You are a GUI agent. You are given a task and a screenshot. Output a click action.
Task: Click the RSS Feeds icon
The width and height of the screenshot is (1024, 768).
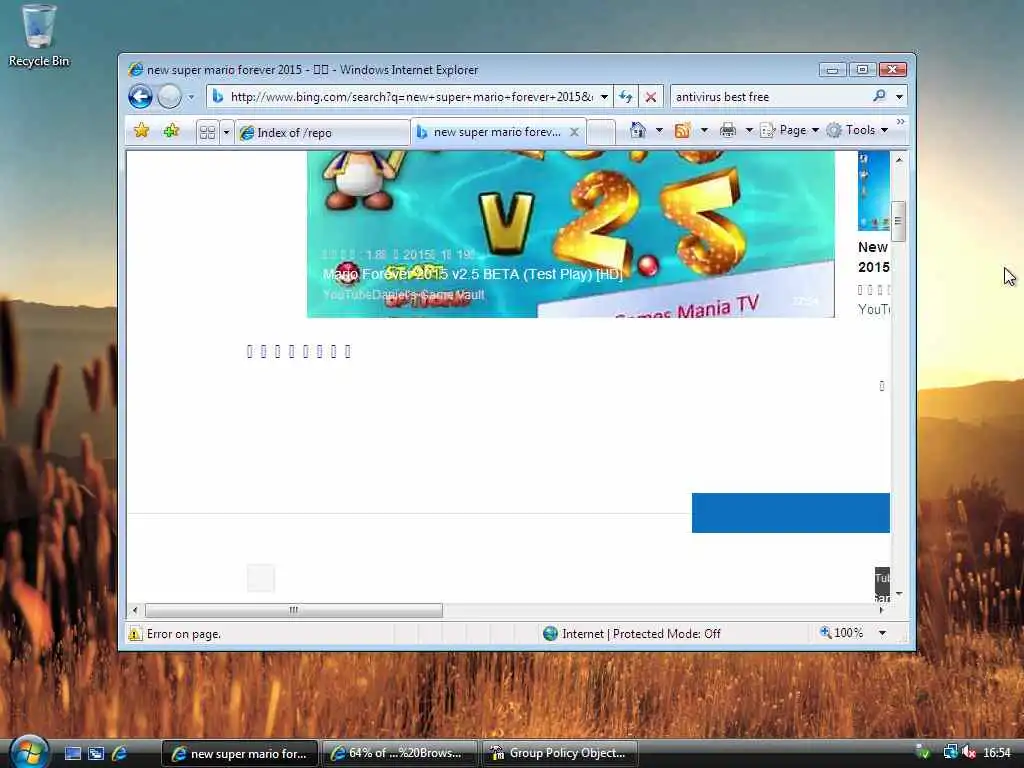tap(682, 130)
